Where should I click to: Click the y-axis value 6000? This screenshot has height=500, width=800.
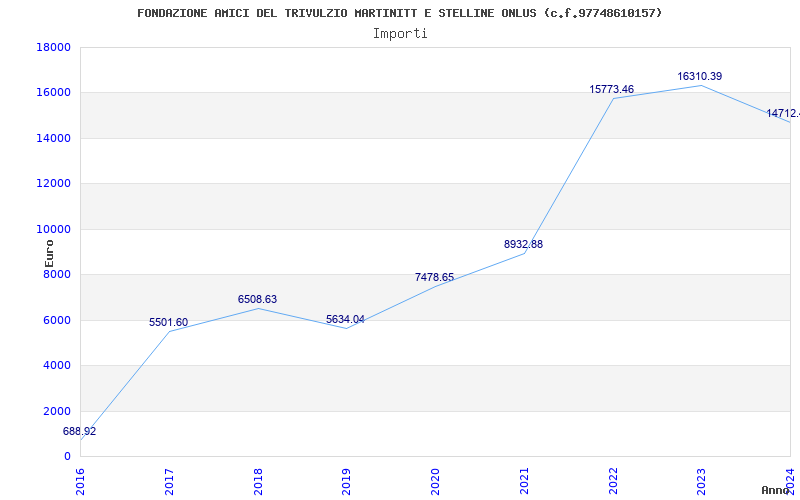pos(57,320)
